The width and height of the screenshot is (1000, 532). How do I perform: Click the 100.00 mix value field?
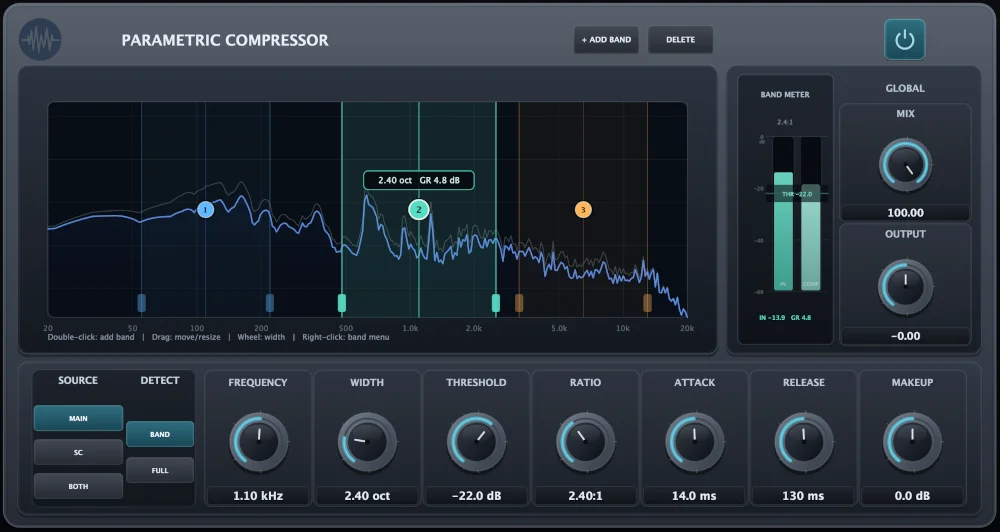(905, 212)
